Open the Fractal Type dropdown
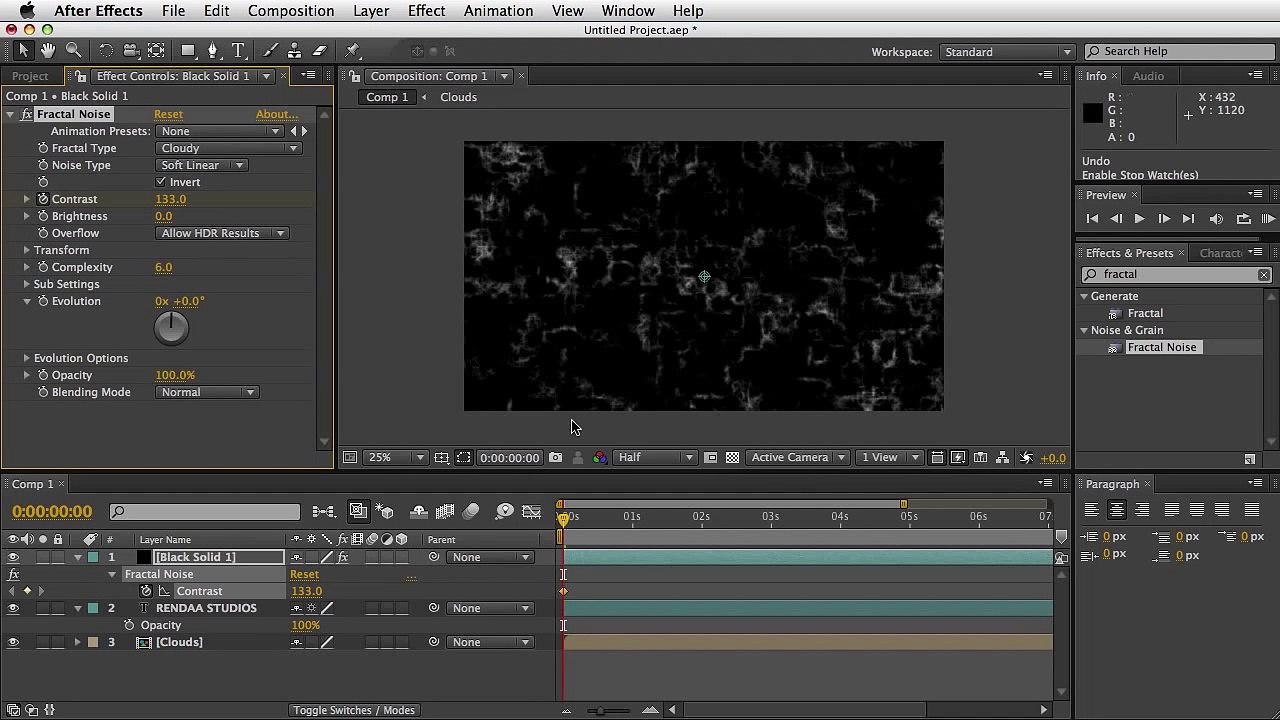Screen dimensions: 1280x720 (x=229, y=148)
